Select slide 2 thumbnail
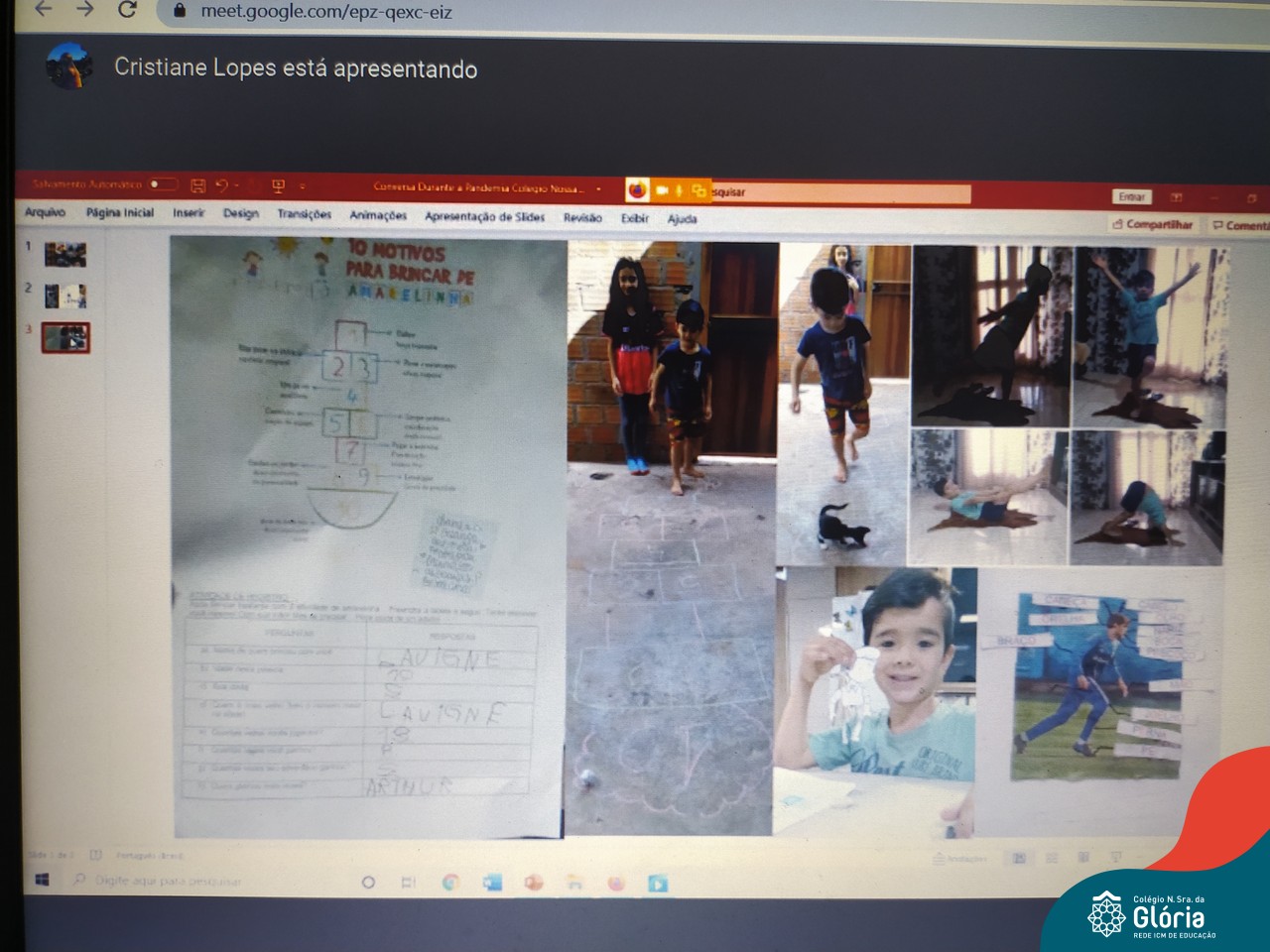Image resolution: width=1270 pixels, height=952 pixels. click(65, 296)
